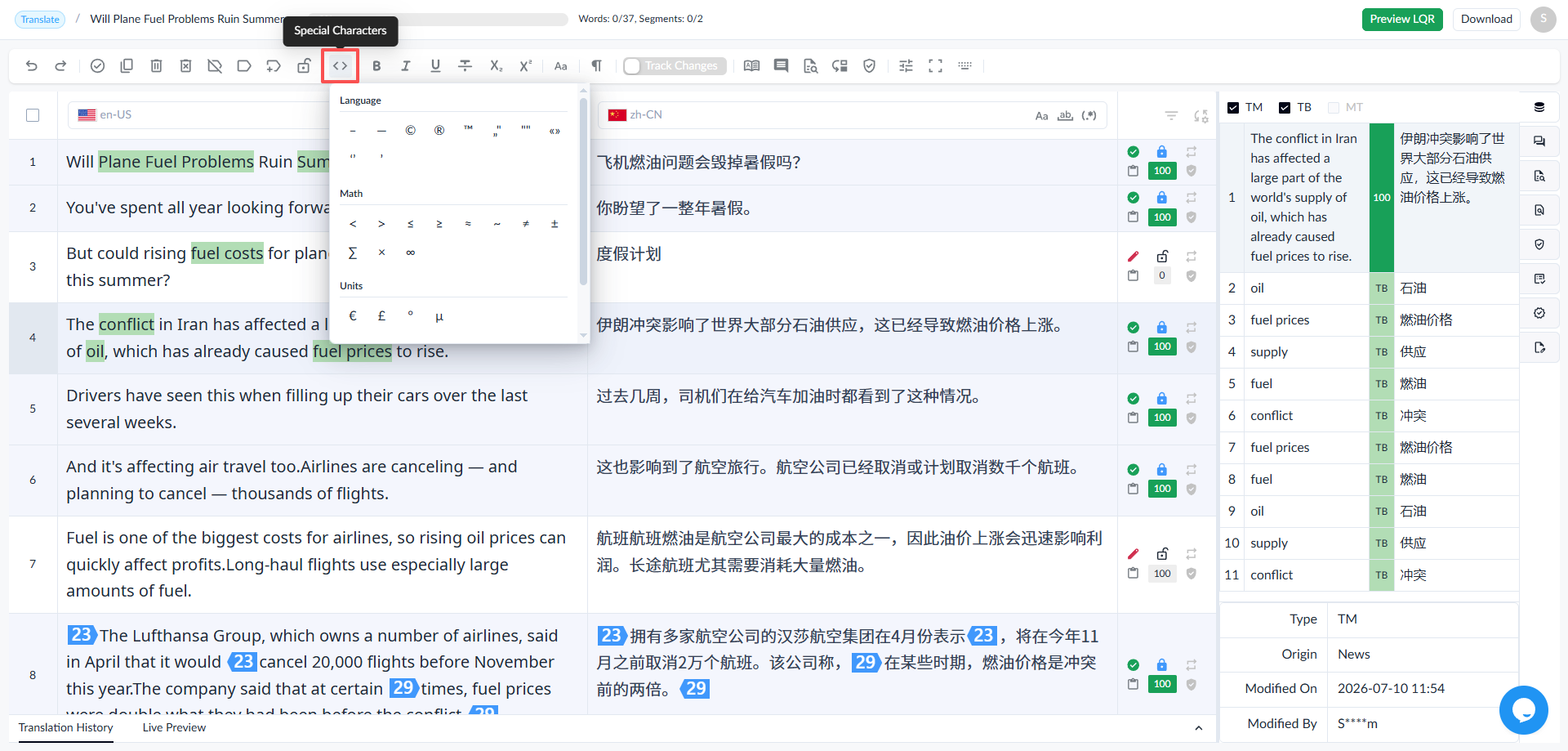
Task: Switch to the Live Preview tab
Action: [174, 728]
